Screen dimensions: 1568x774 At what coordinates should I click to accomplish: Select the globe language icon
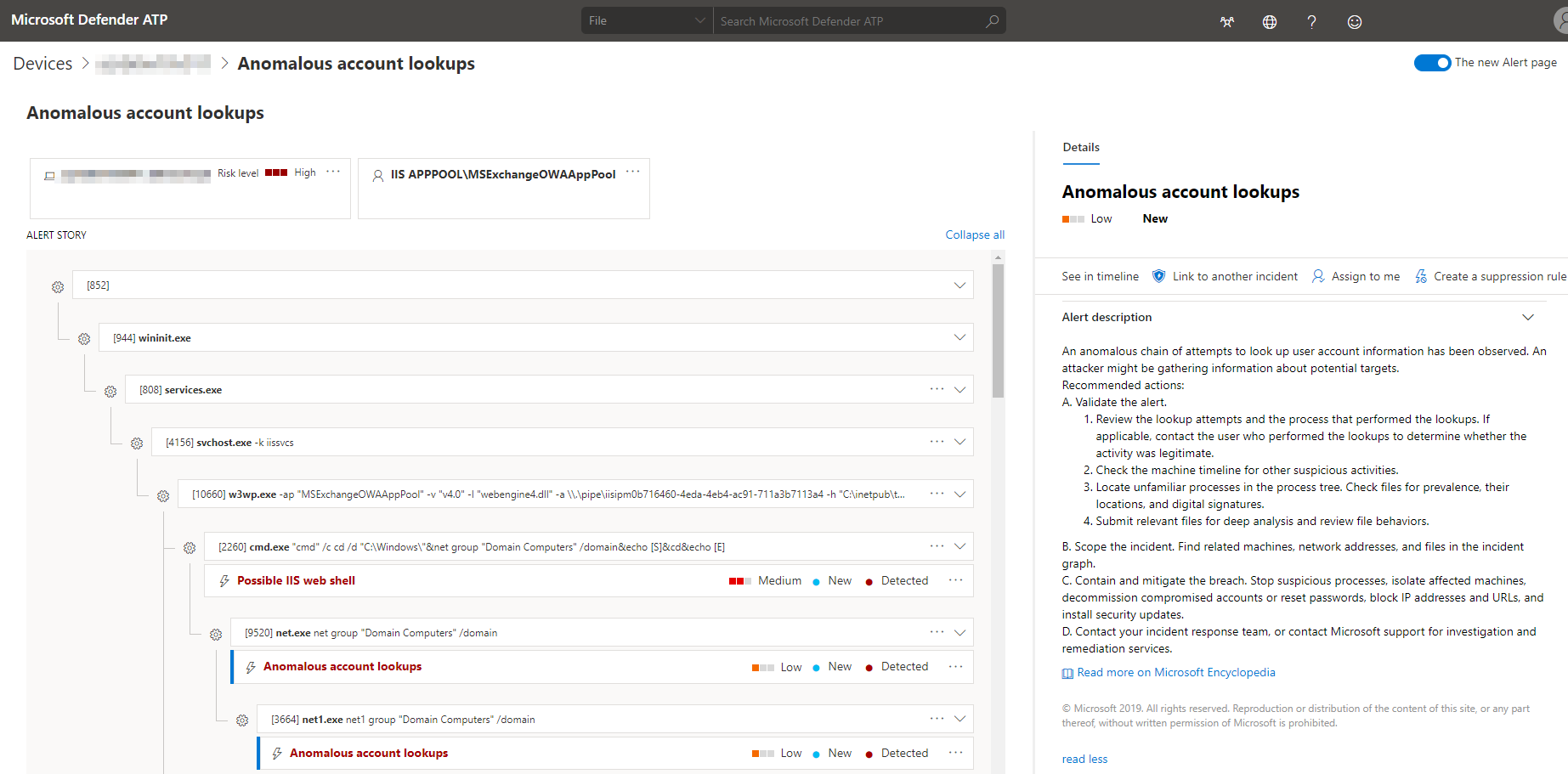pos(1269,21)
